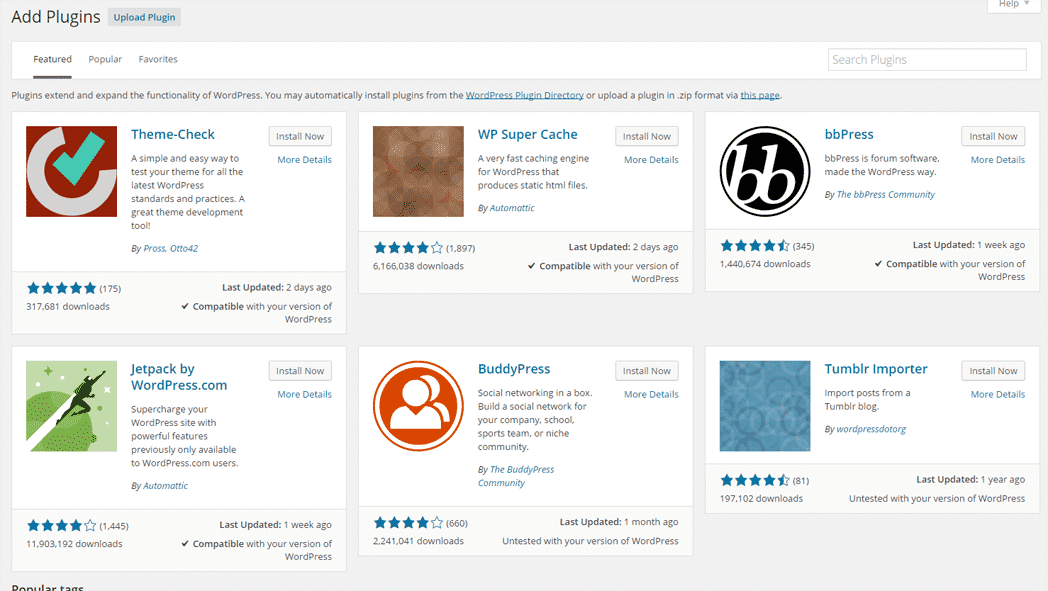Click the Theme-Check star rating
The width and height of the screenshot is (1048, 591).
coord(61,288)
